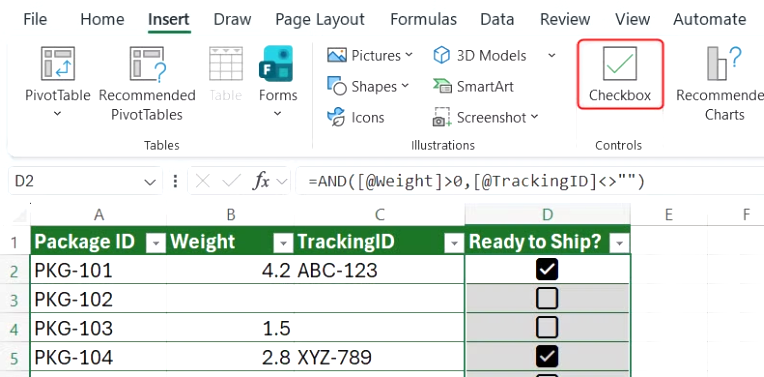
Task: Select cell containing PKG-104
Action: tap(99, 357)
